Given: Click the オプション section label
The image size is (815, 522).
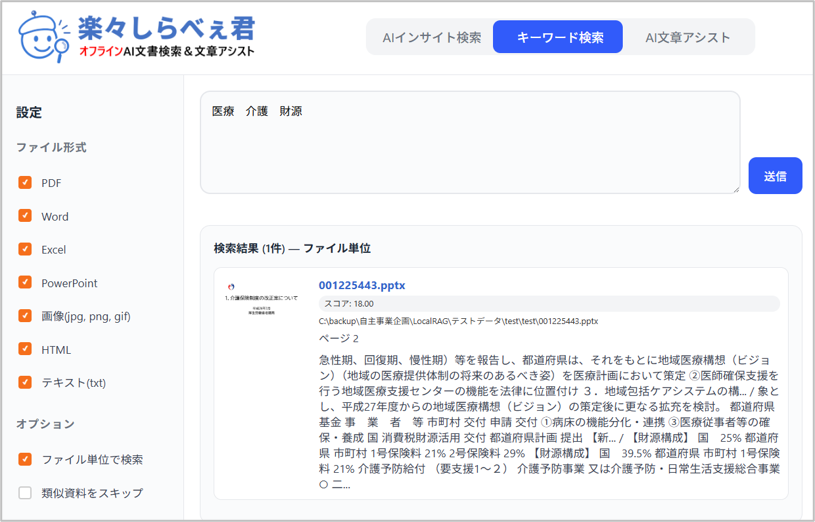Looking at the screenshot, I should (46, 424).
